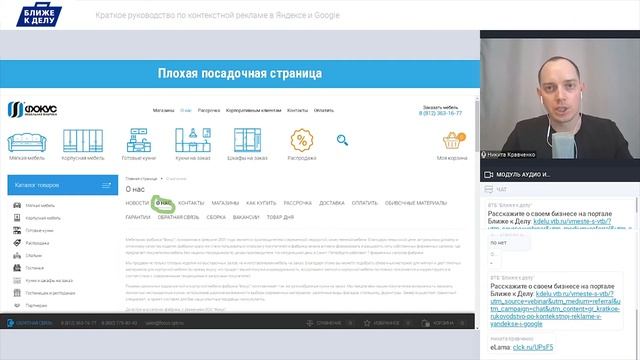Viewport: 640px width, 360px height.
Task: Click the Избранное star icon in bottom bar
Action: pos(367,323)
